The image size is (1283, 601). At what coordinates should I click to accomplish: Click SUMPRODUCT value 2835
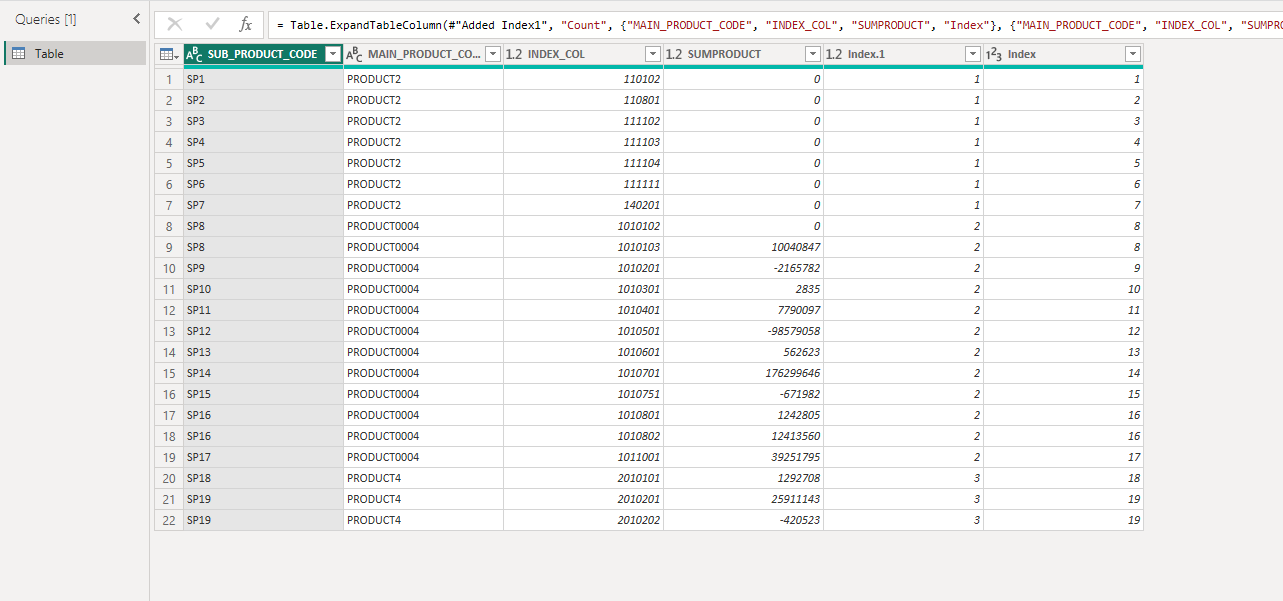point(743,289)
